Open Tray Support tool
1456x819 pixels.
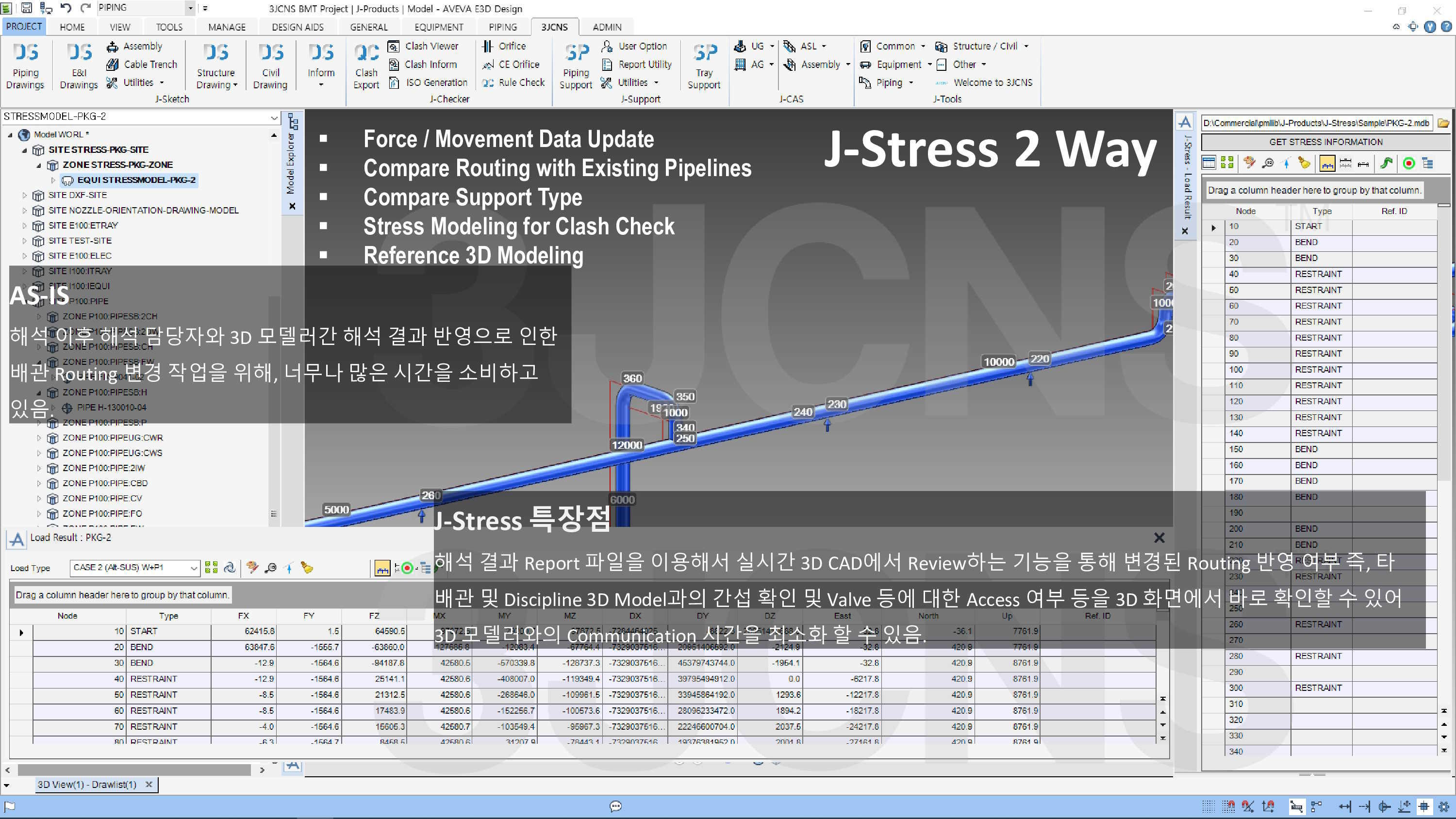tap(704, 66)
